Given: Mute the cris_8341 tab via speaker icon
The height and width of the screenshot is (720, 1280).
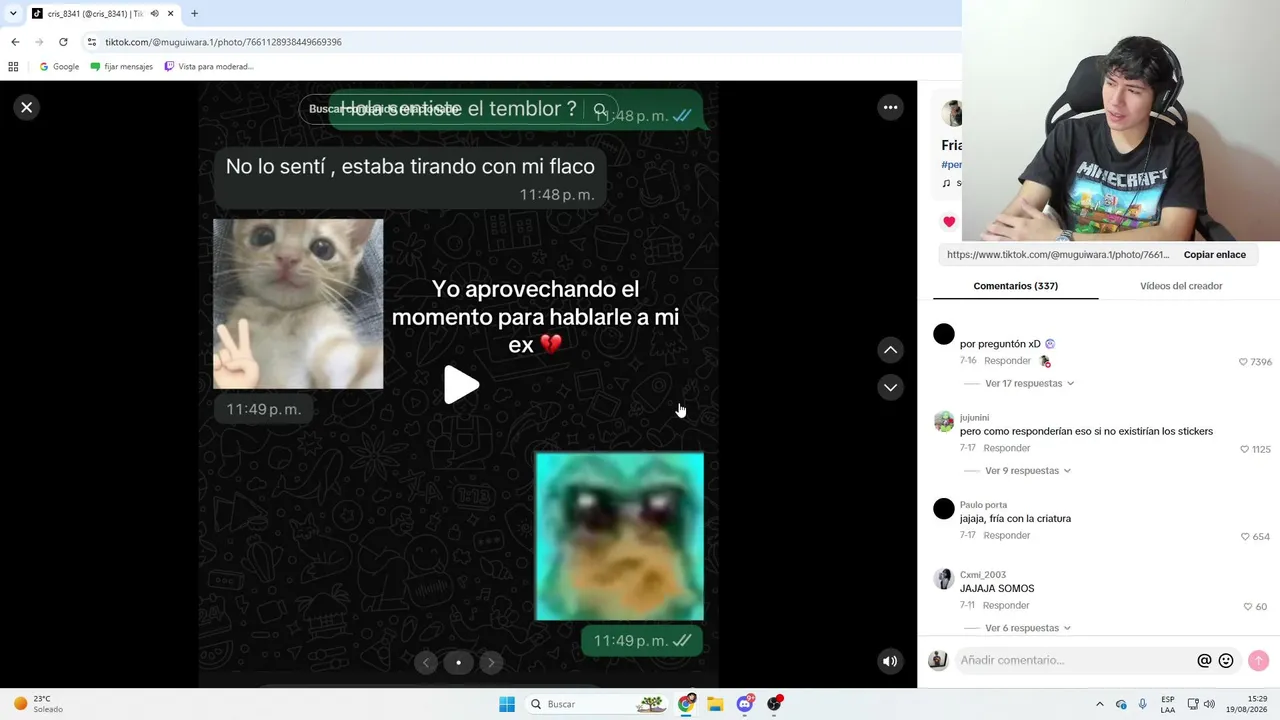Looking at the screenshot, I should 154,13.
